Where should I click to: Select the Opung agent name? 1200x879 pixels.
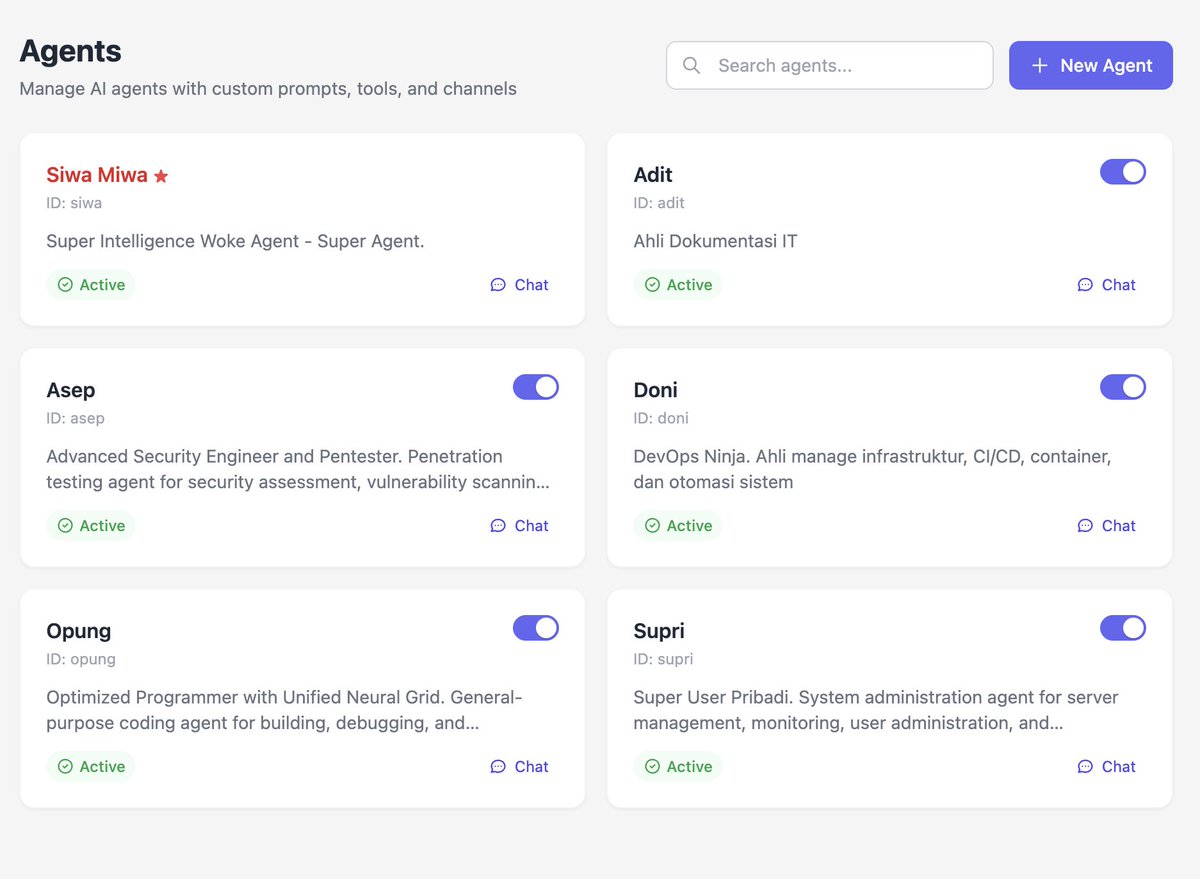(x=79, y=631)
